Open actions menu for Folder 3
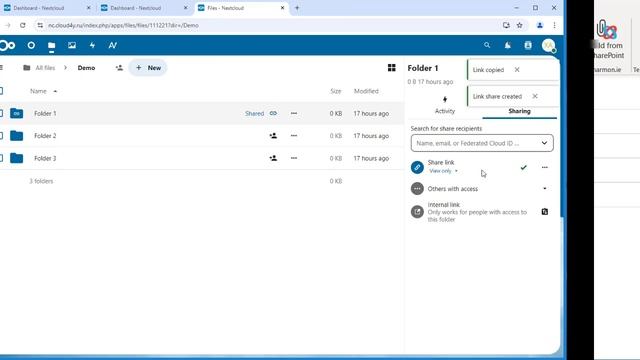 click(x=294, y=158)
